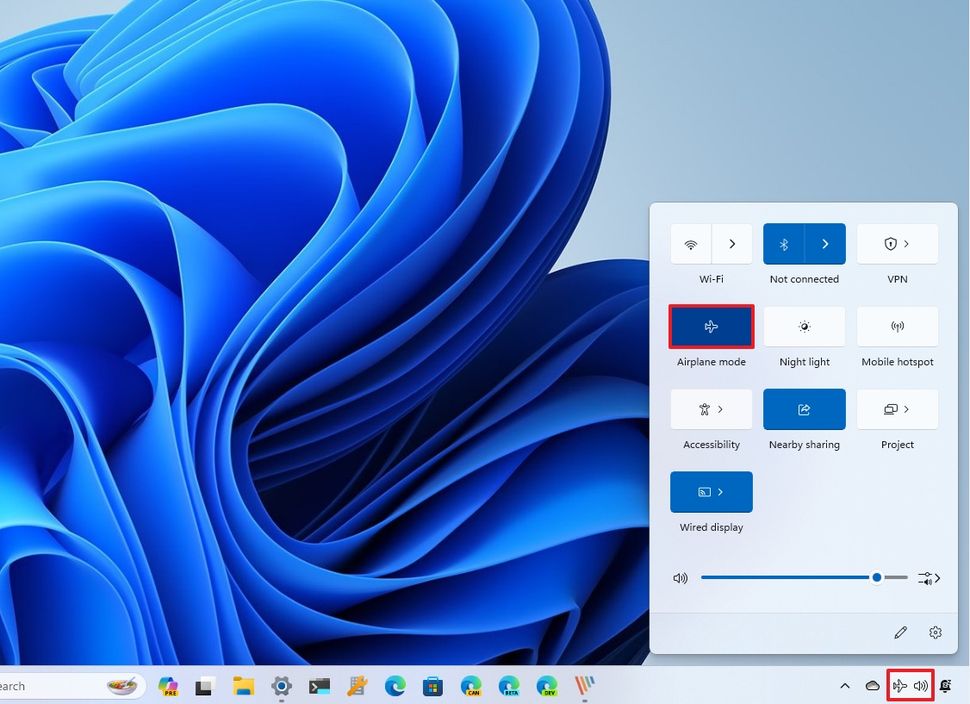Open the pencil icon to edit quick settings
The image size is (970, 704).
click(901, 632)
